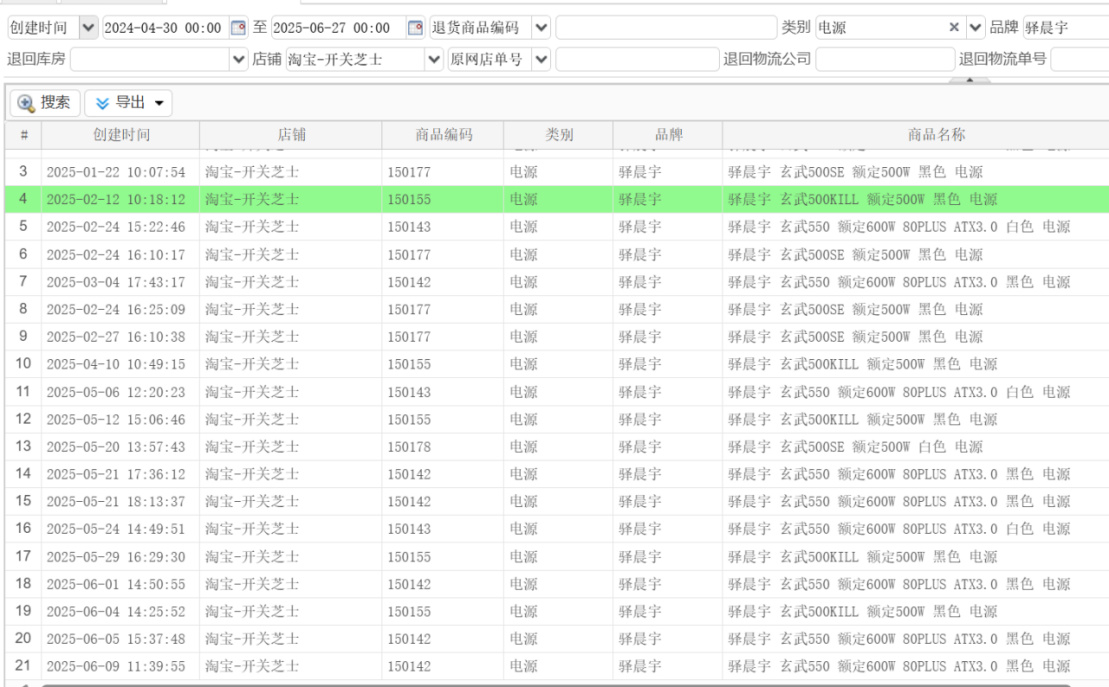Select highlighted row 2025-02-12 10:18:12
Image resolution: width=1109 pixels, height=687 pixels.
pos(557,200)
